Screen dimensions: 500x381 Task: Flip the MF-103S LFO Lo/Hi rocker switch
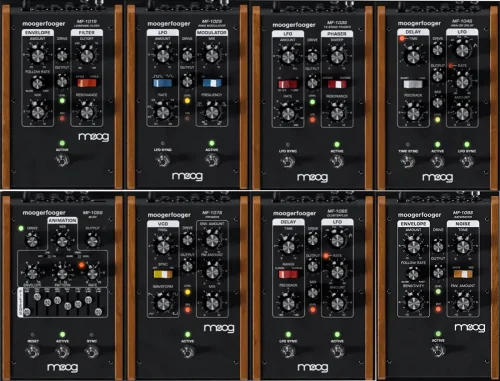click(288, 84)
